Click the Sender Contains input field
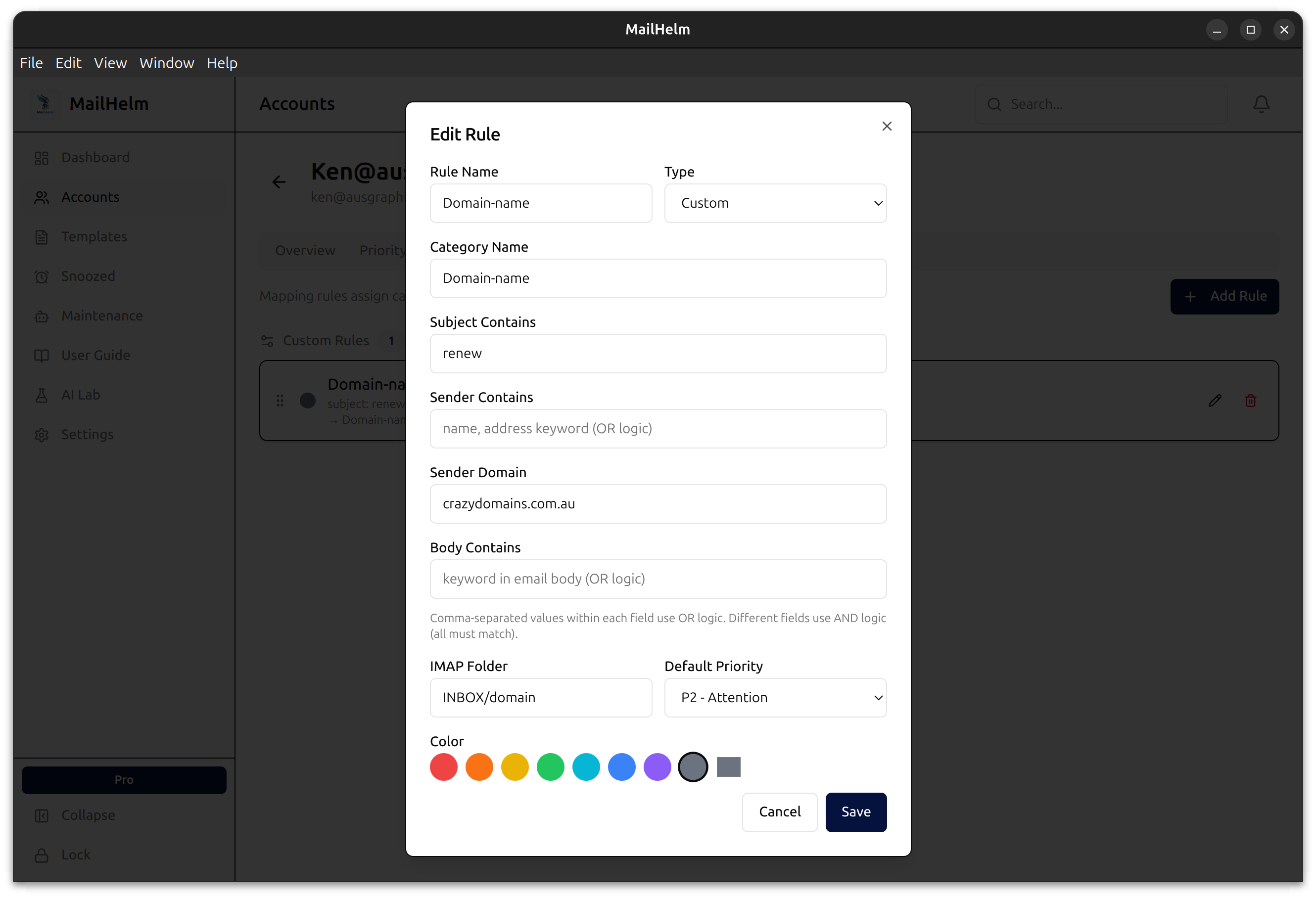Viewport: 1316px width, 898px height. (658, 429)
